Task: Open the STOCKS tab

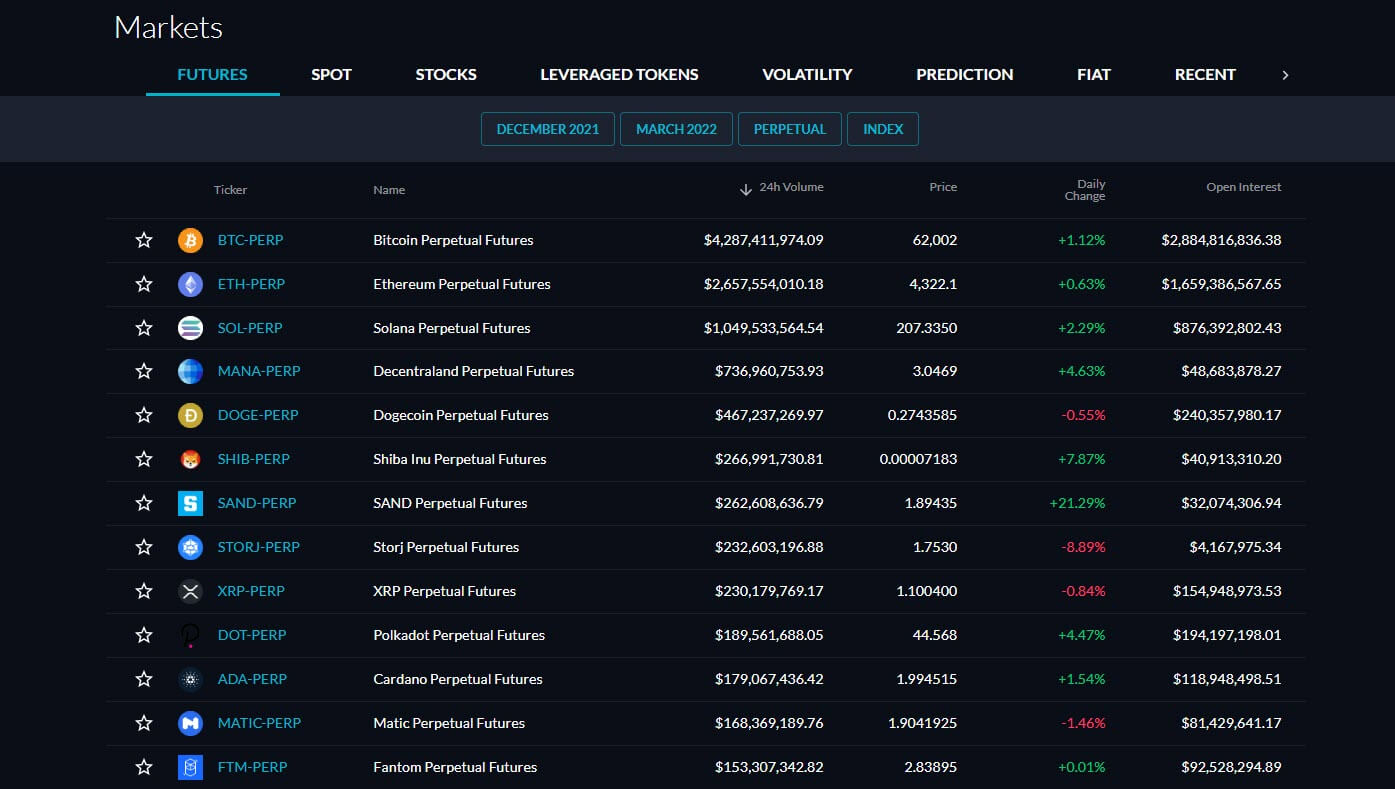Action: (446, 74)
